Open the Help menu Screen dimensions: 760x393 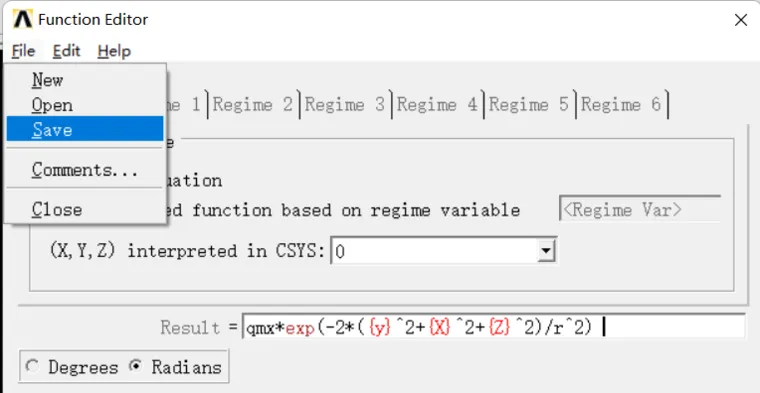[114, 51]
